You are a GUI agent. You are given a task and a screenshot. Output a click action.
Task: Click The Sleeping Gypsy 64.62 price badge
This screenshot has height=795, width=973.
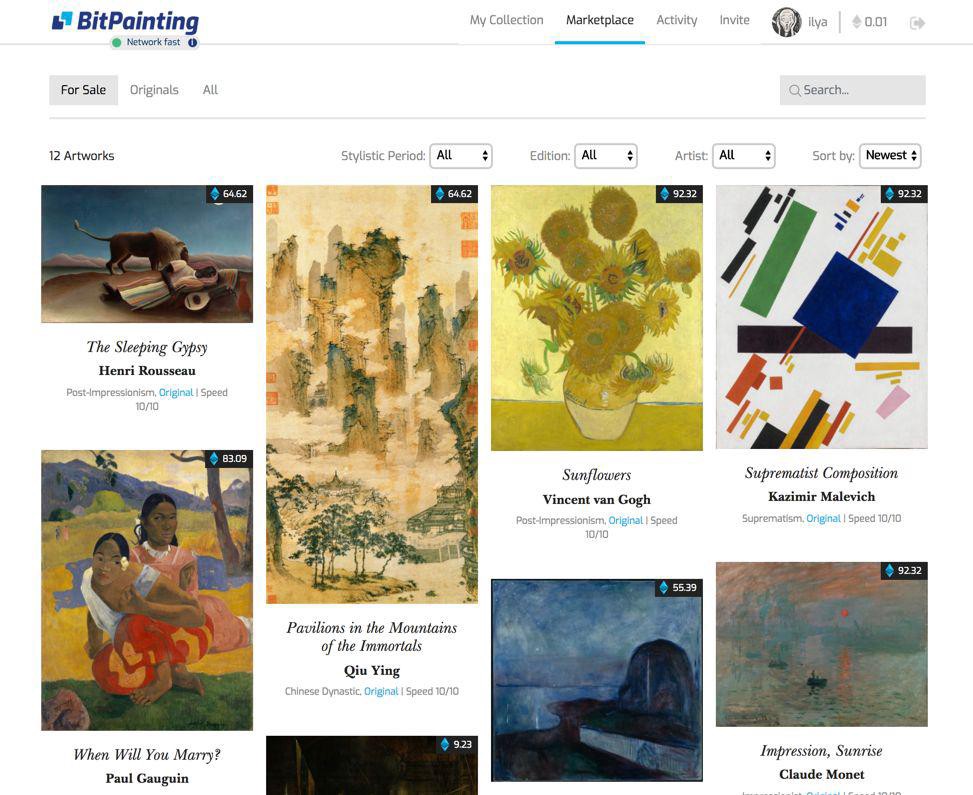228,194
